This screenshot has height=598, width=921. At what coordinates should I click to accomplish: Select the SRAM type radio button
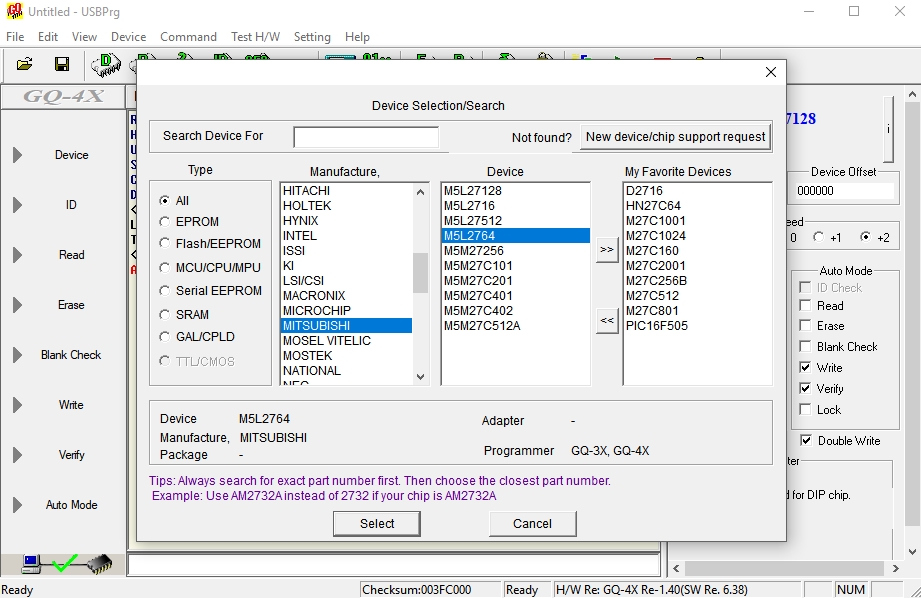coord(164,315)
